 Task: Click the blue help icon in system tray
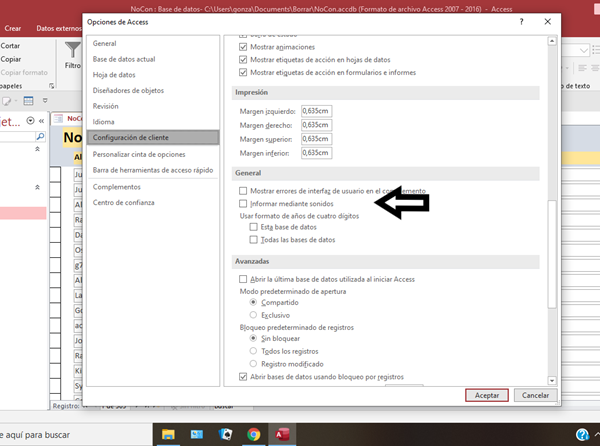582,435
